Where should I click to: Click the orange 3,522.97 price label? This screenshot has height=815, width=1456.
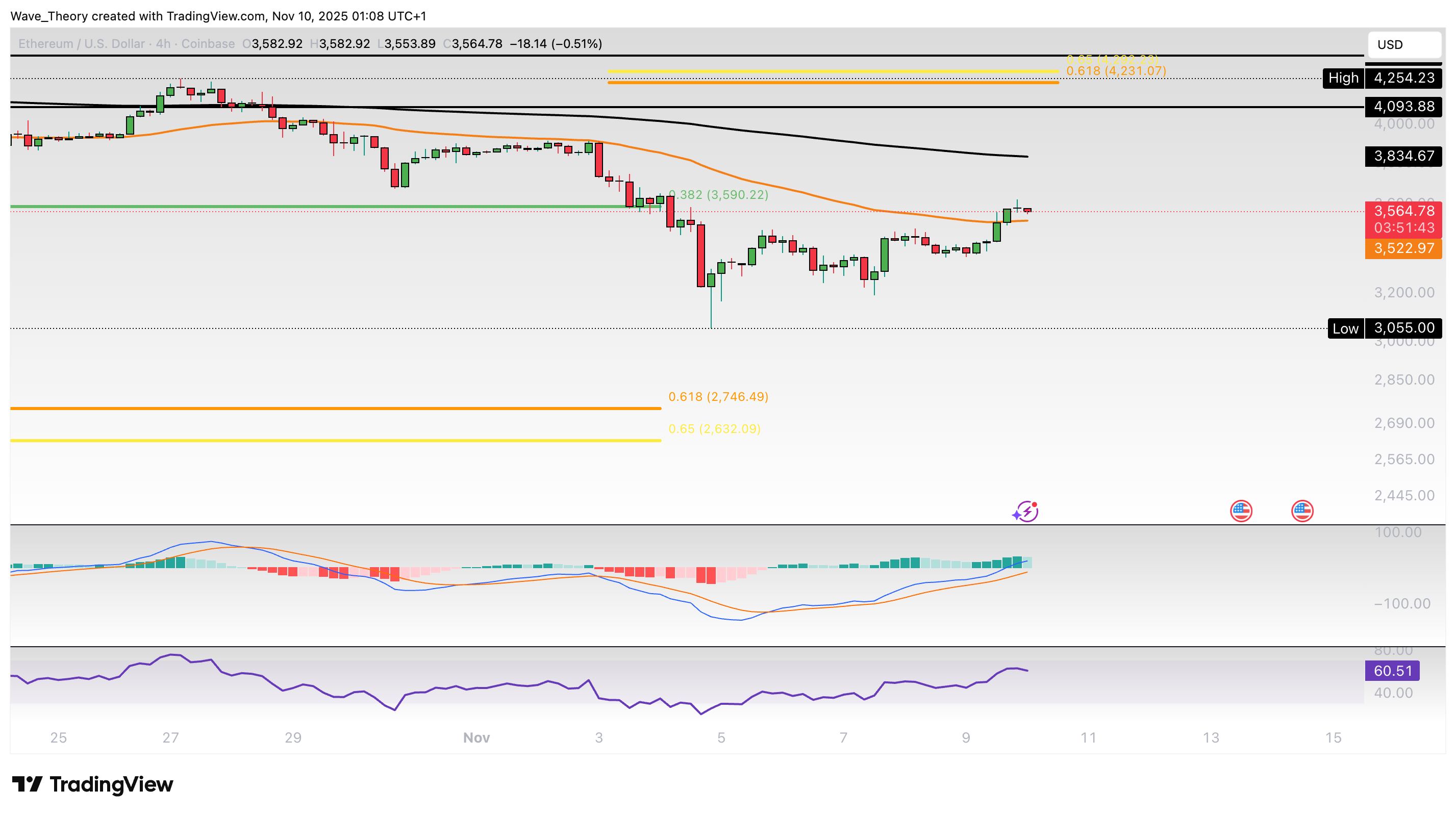click(x=1403, y=249)
